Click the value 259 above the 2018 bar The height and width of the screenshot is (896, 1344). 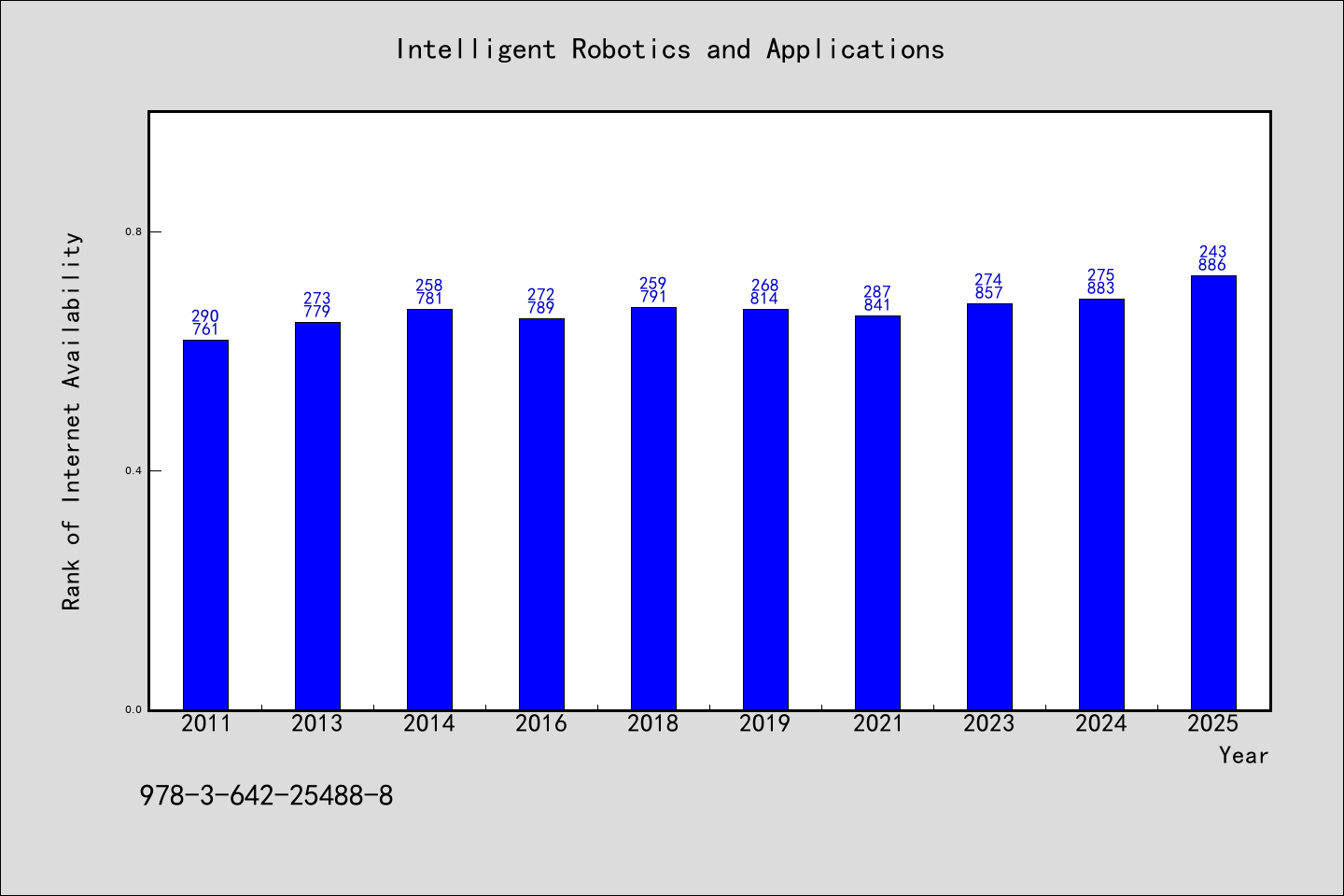coord(653,284)
